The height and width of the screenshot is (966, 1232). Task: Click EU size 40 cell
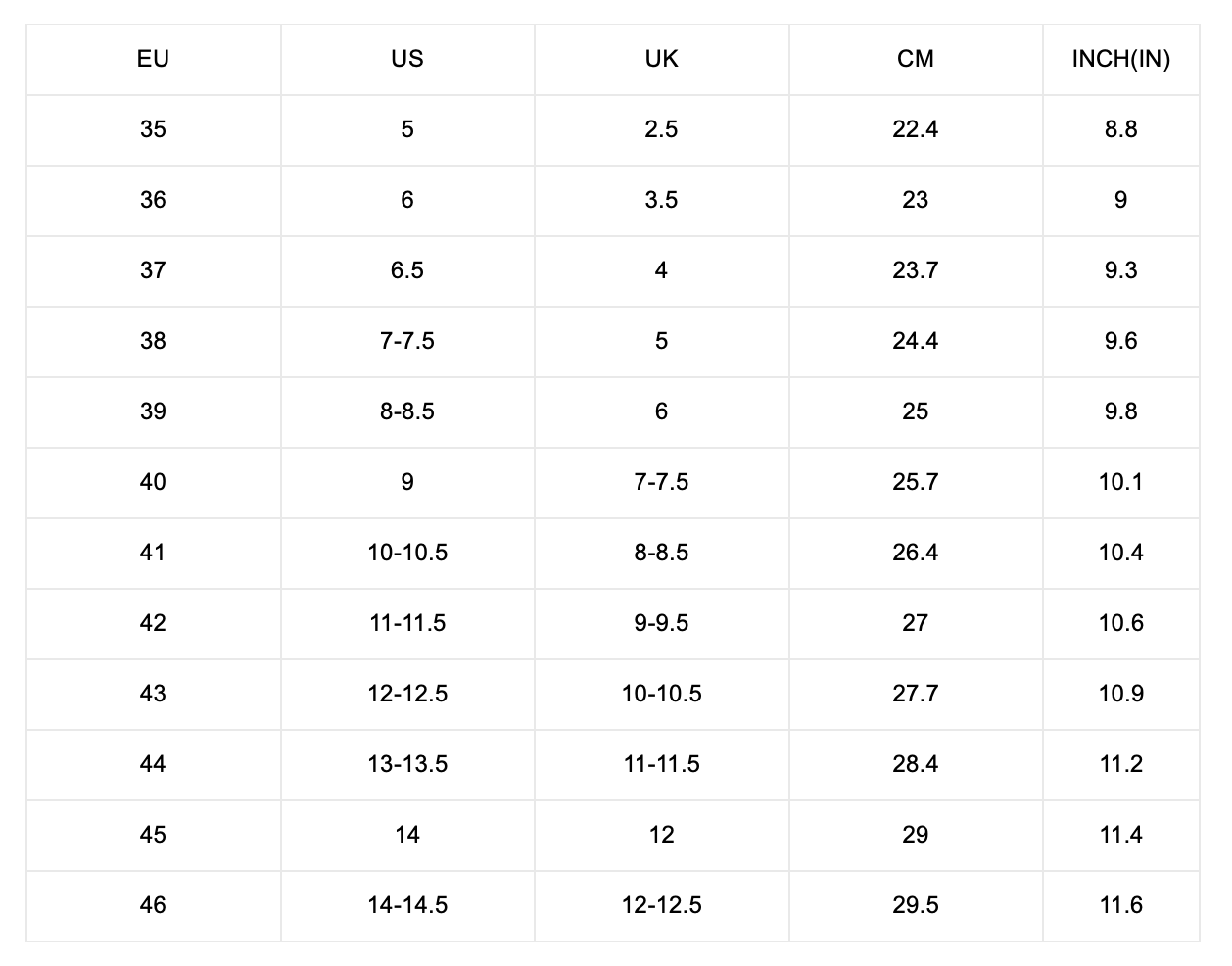click(x=153, y=482)
